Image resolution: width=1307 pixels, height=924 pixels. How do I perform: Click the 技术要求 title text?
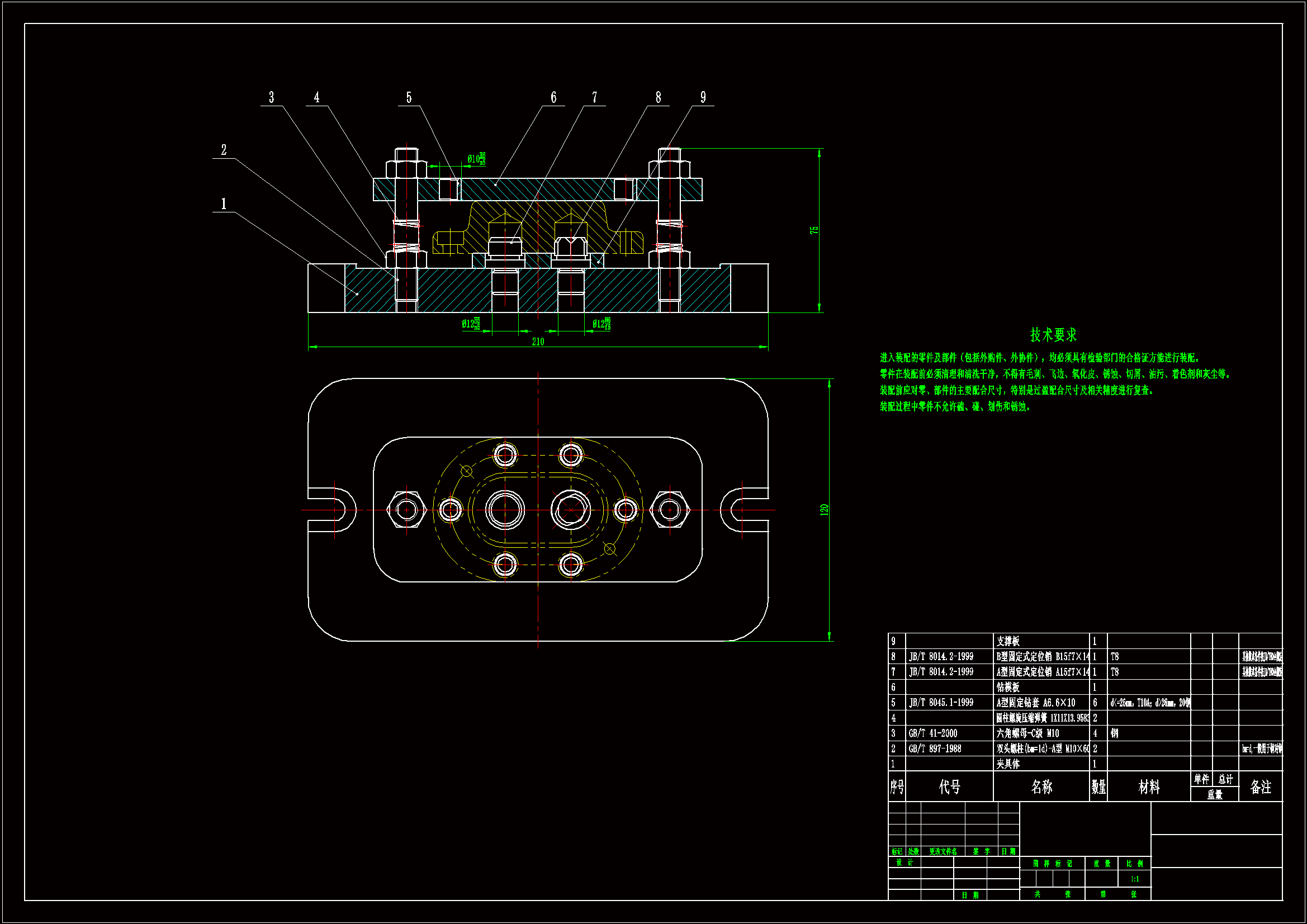[x=1053, y=335]
